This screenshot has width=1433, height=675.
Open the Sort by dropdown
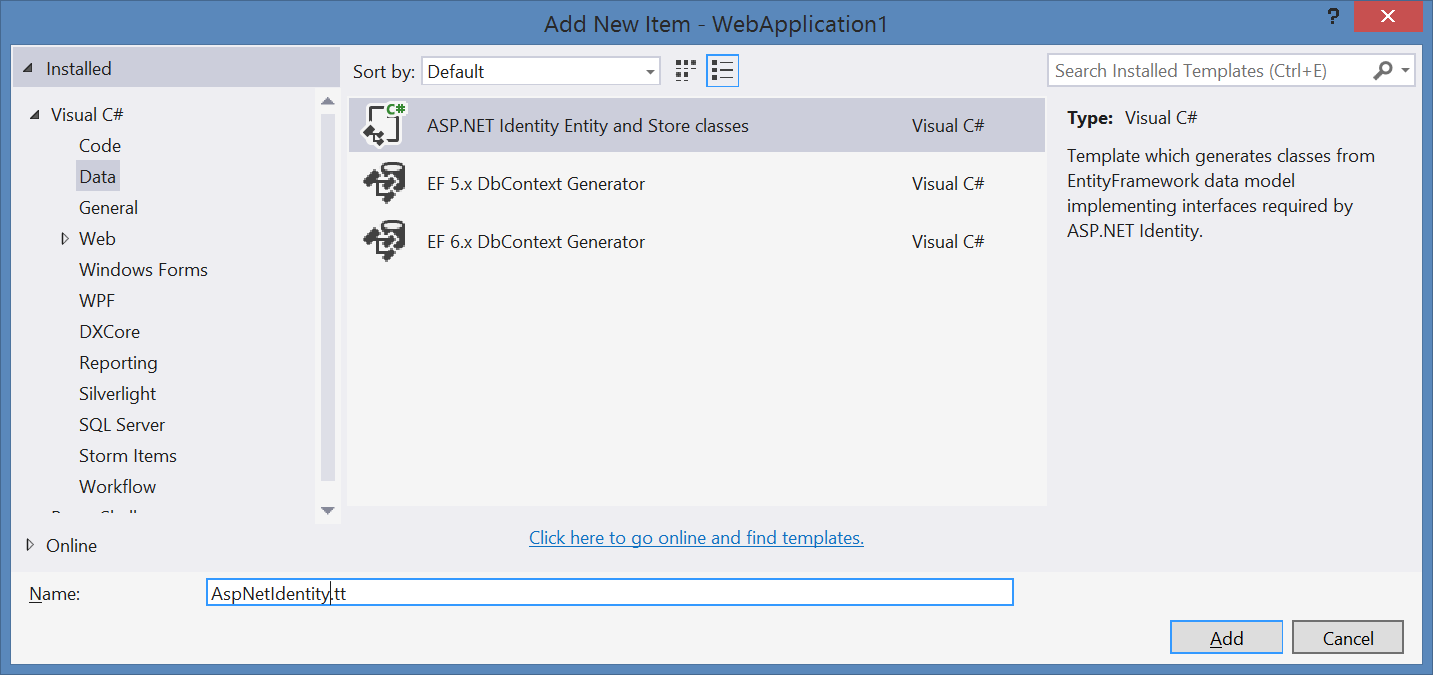pos(541,71)
